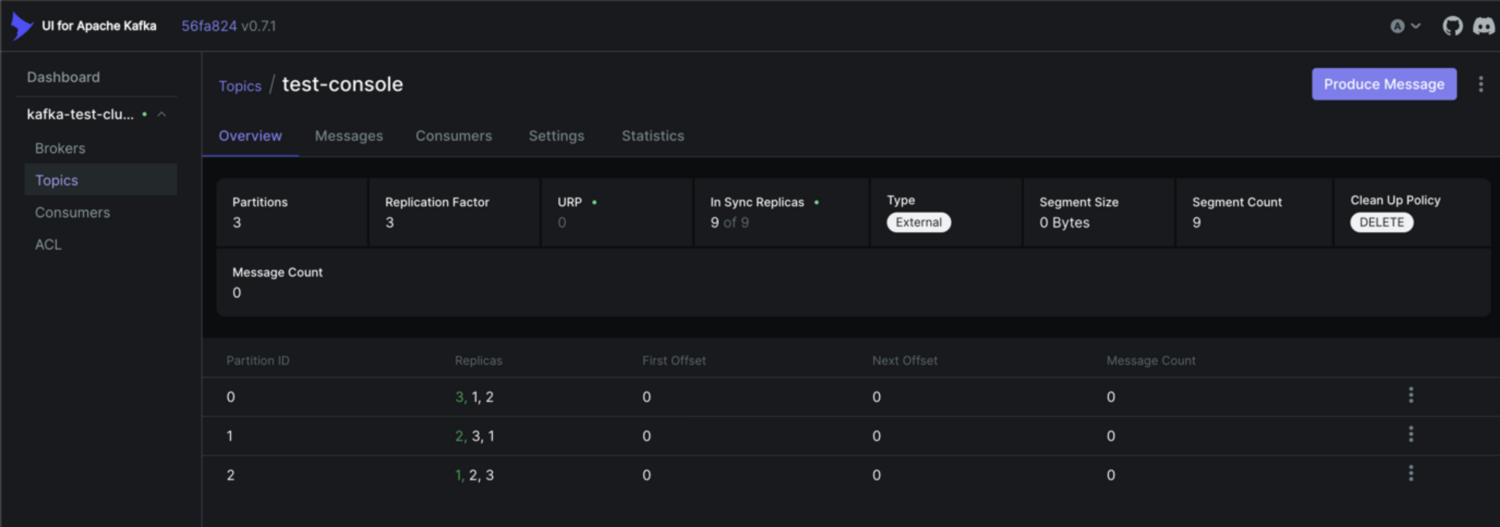This screenshot has width=1500, height=527.
Task: Click the Kafka UI logo icon
Action: click(22, 26)
